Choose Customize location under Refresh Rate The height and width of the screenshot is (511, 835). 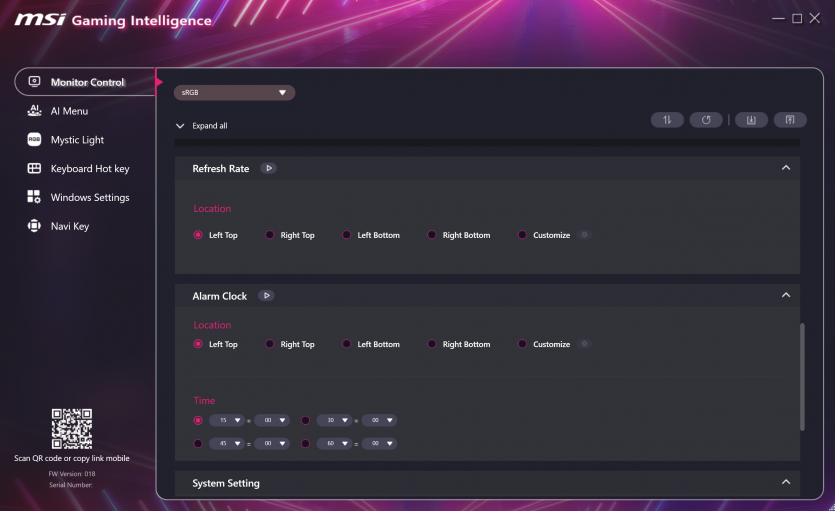523,235
